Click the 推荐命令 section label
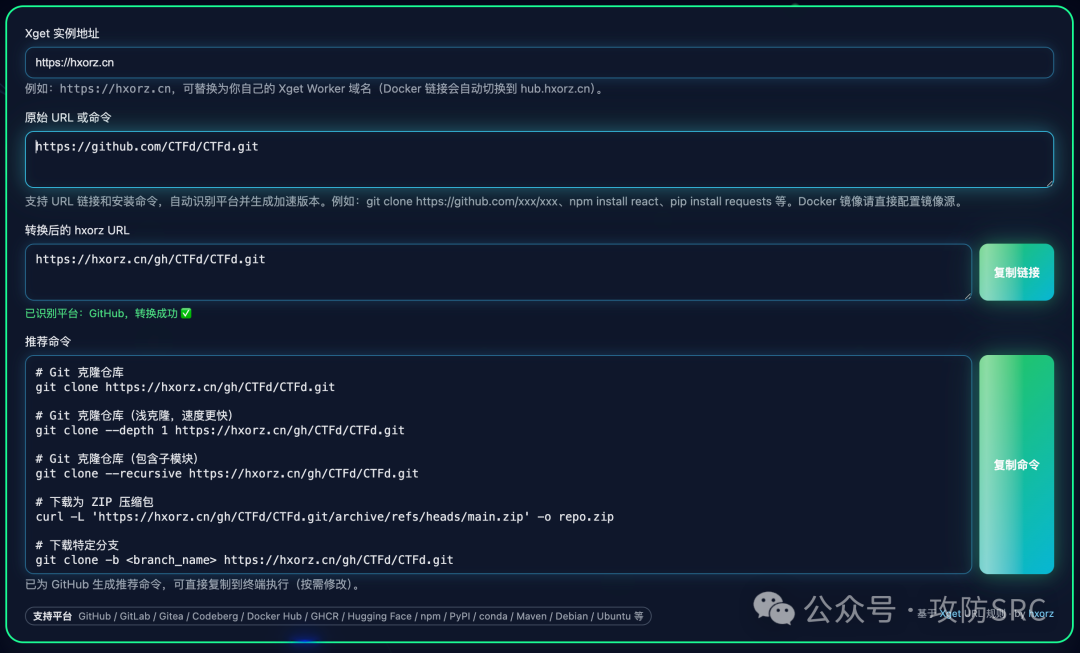This screenshot has width=1080, height=653. coord(48,341)
